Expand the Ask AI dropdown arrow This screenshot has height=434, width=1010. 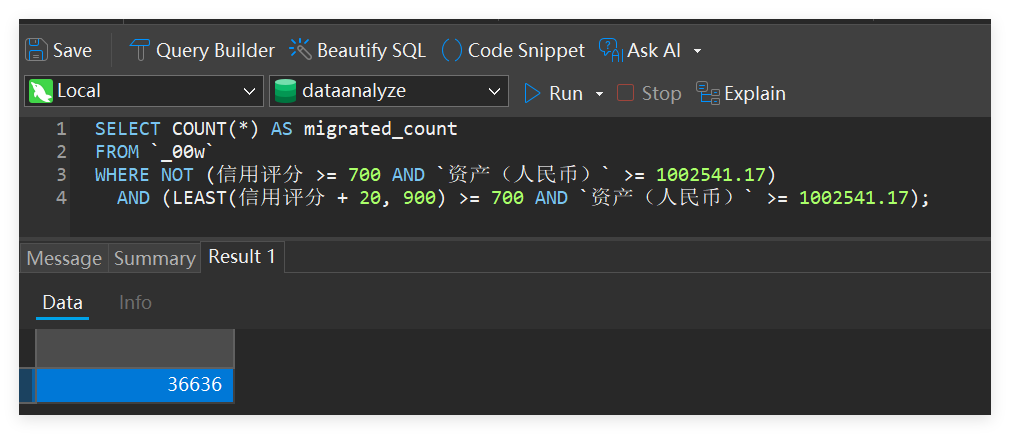tap(698, 51)
